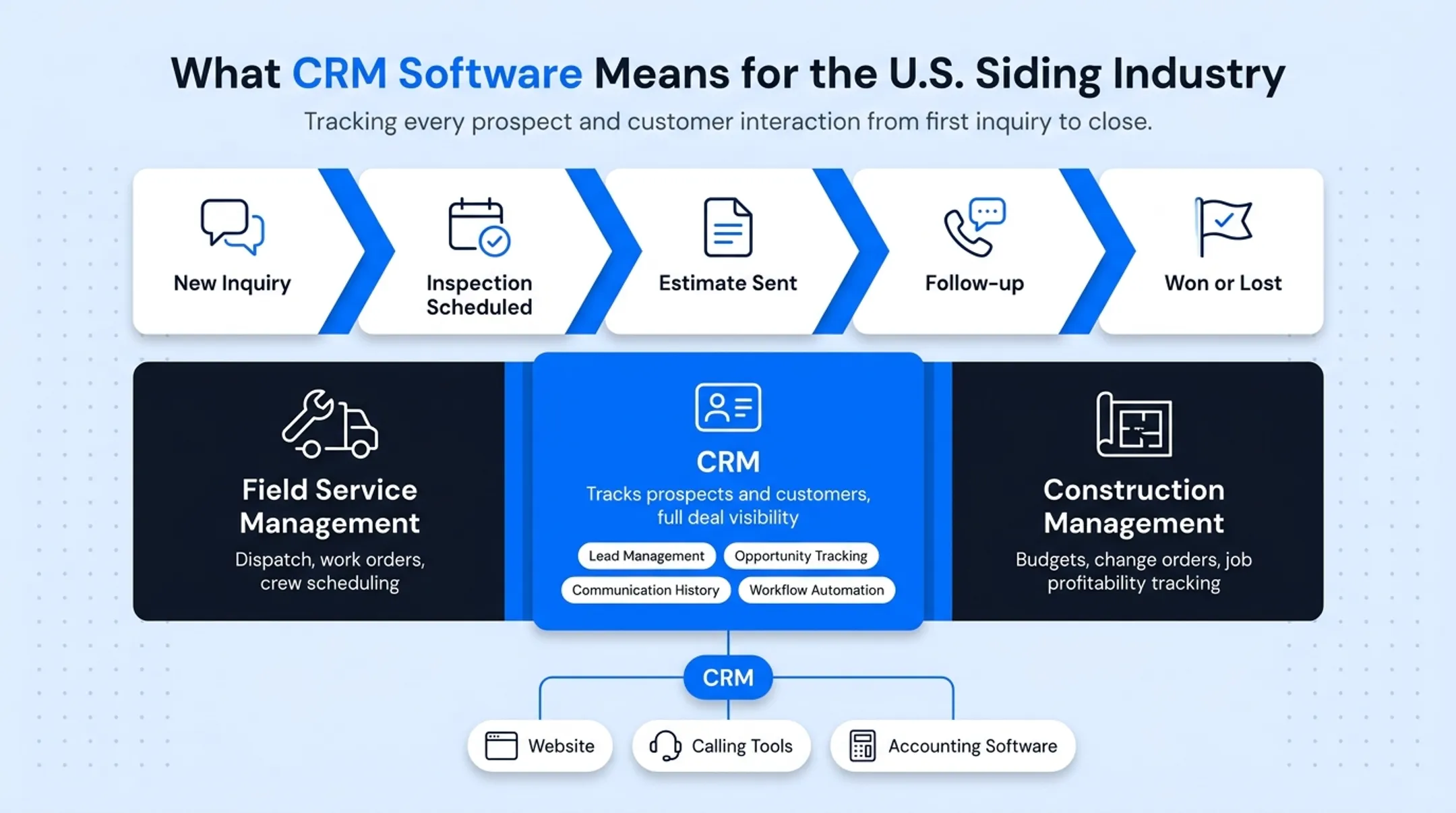The image size is (1456, 813).
Task: Click the "Website" label
Action: [561, 746]
